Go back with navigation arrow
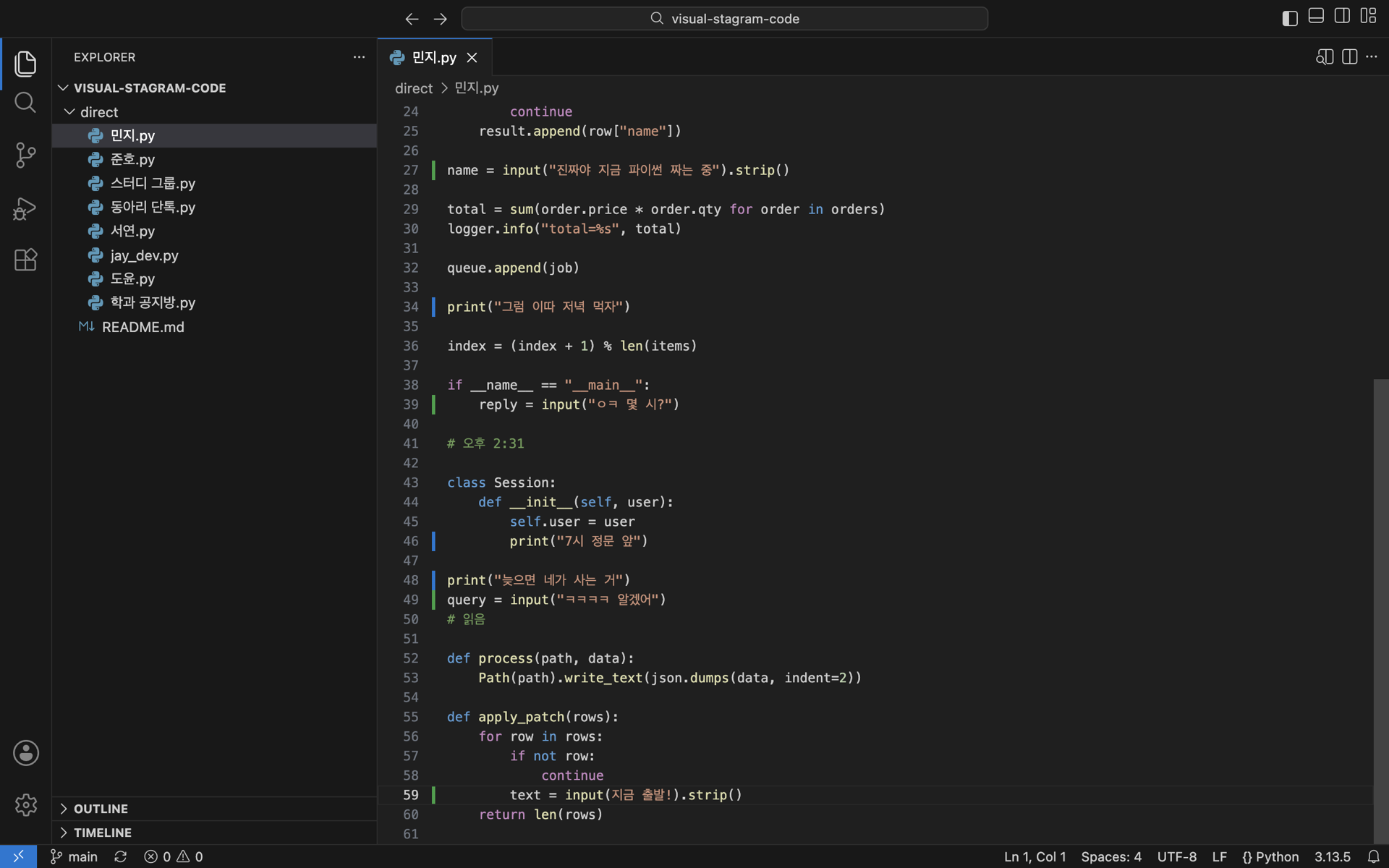Image resolution: width=1389 pixels, height=868 pixels. [x=412, y=19]
